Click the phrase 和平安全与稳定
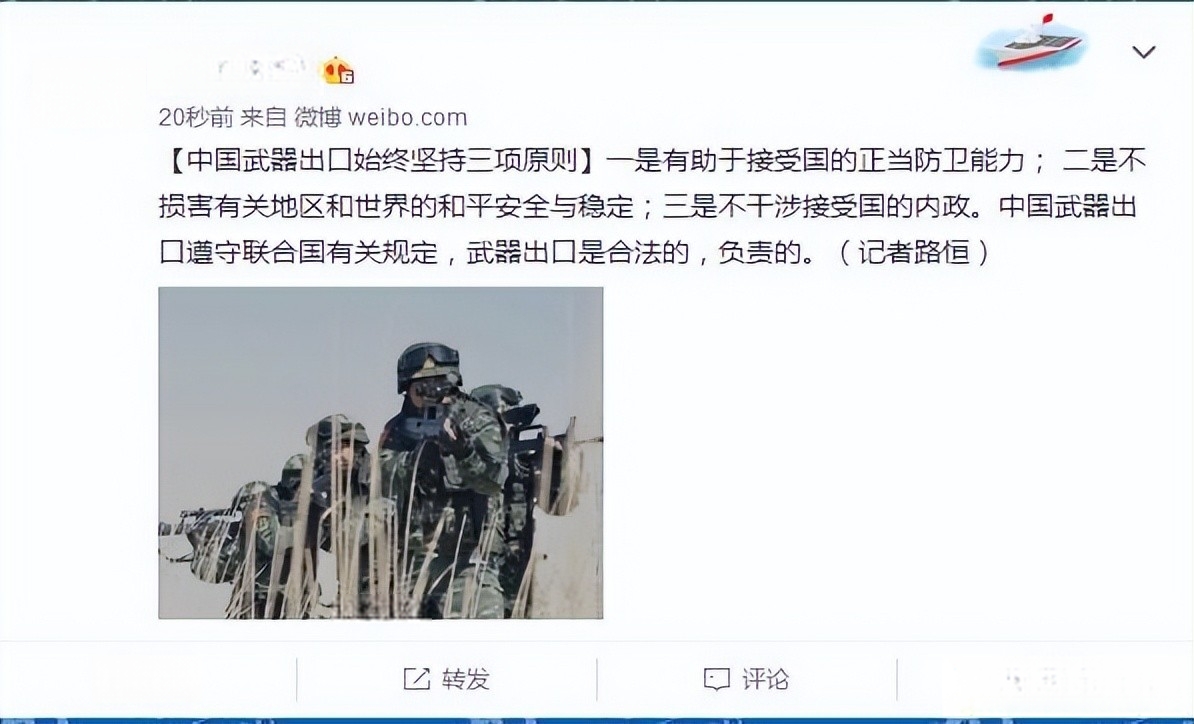The image size is (1194, 724). point(536,206)
